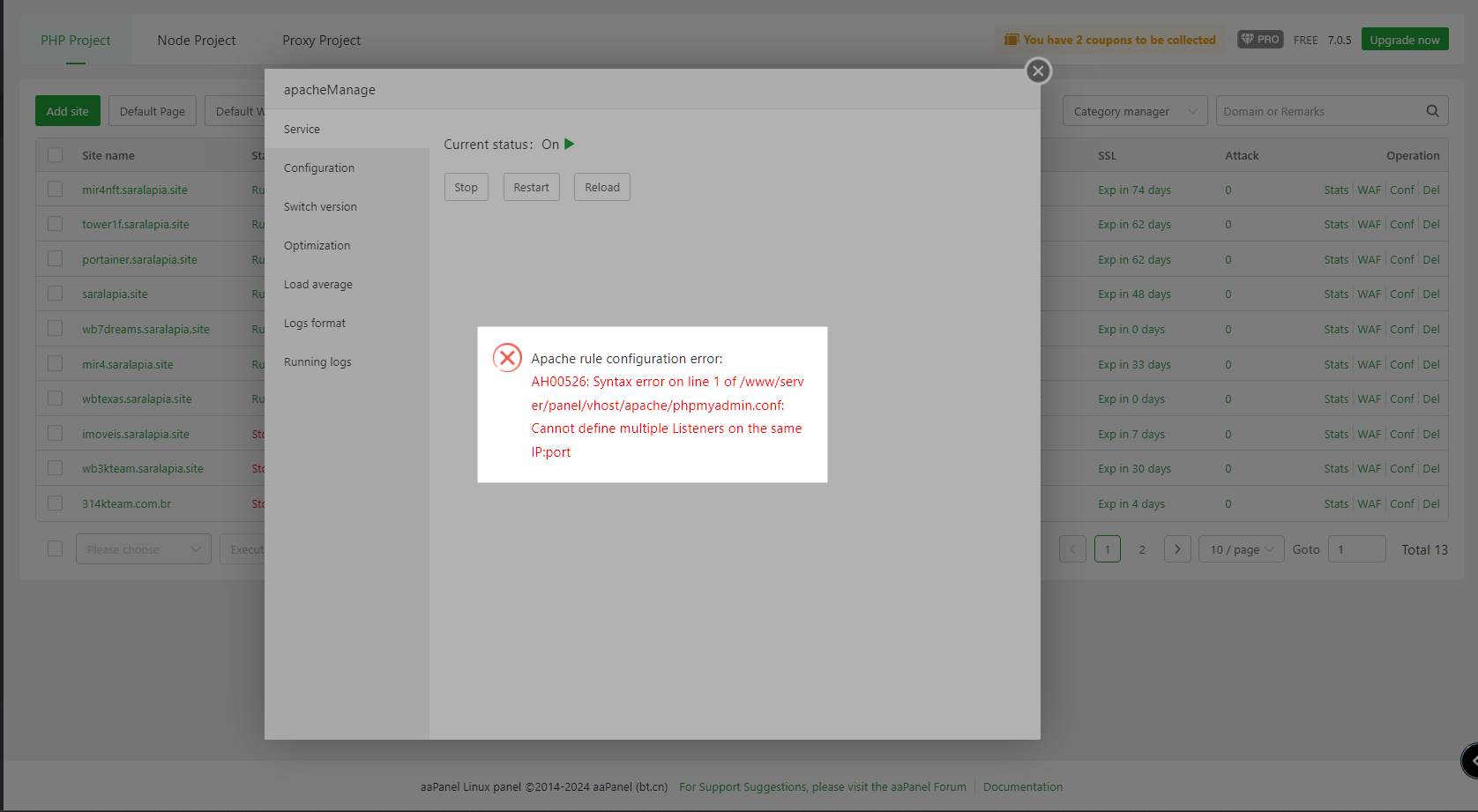Screen dimensions: 1478x812
Task: Open the Category manager dropdown
Action: click(x=1134, y=111)
